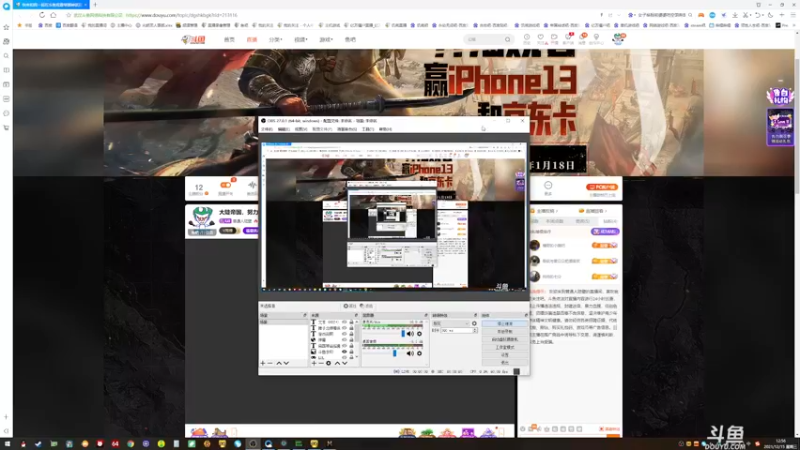Screen dimensions: 800x450
Task: Toggle lock on the second source row
Action: point(352,328)
